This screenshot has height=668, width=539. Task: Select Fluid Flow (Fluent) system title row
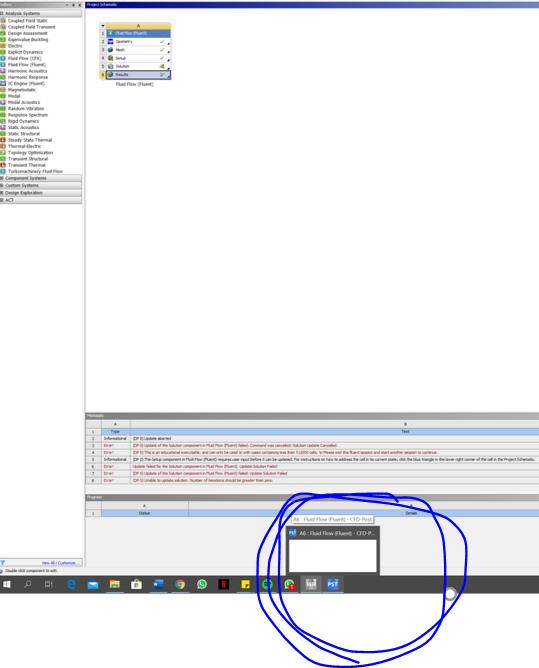point(138,33)
